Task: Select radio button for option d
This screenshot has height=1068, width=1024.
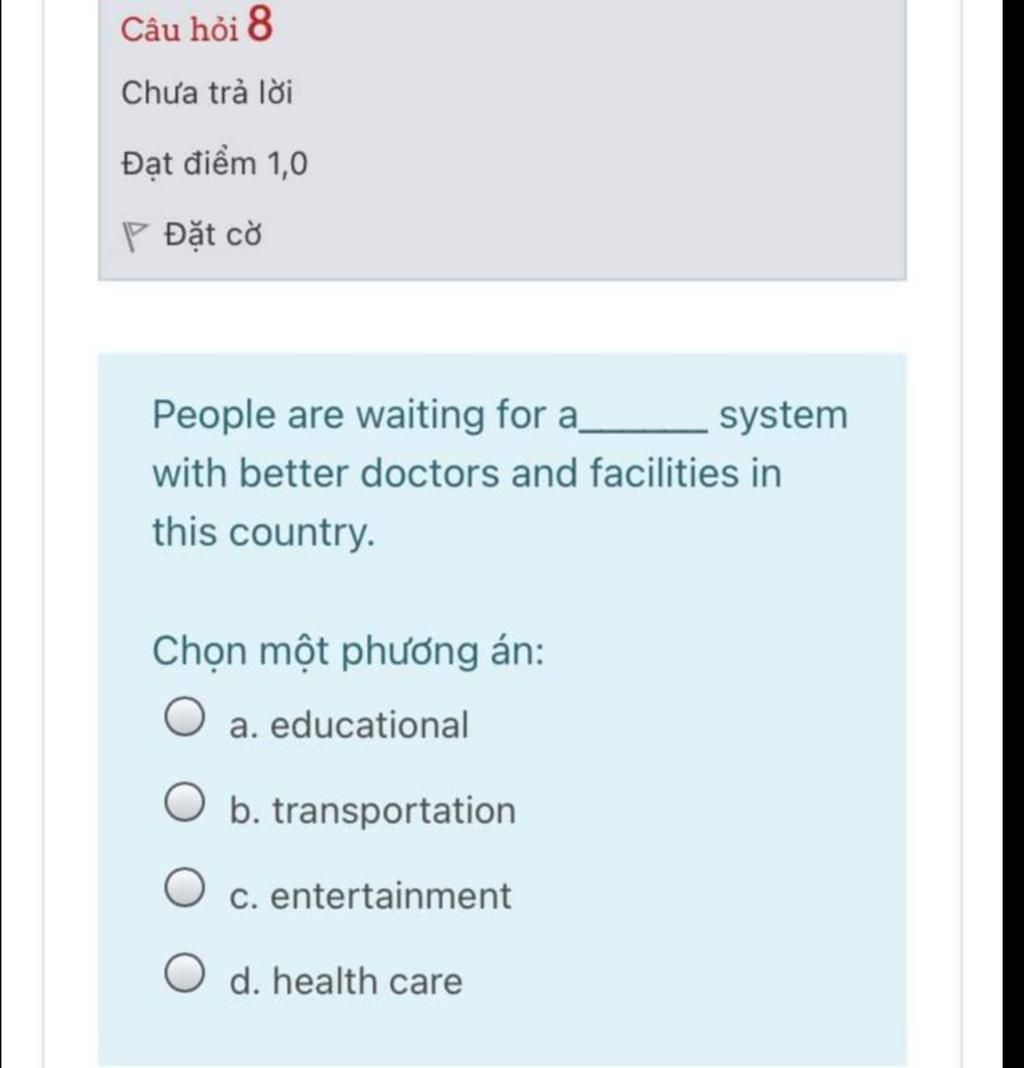Action: tap(184, 973)
